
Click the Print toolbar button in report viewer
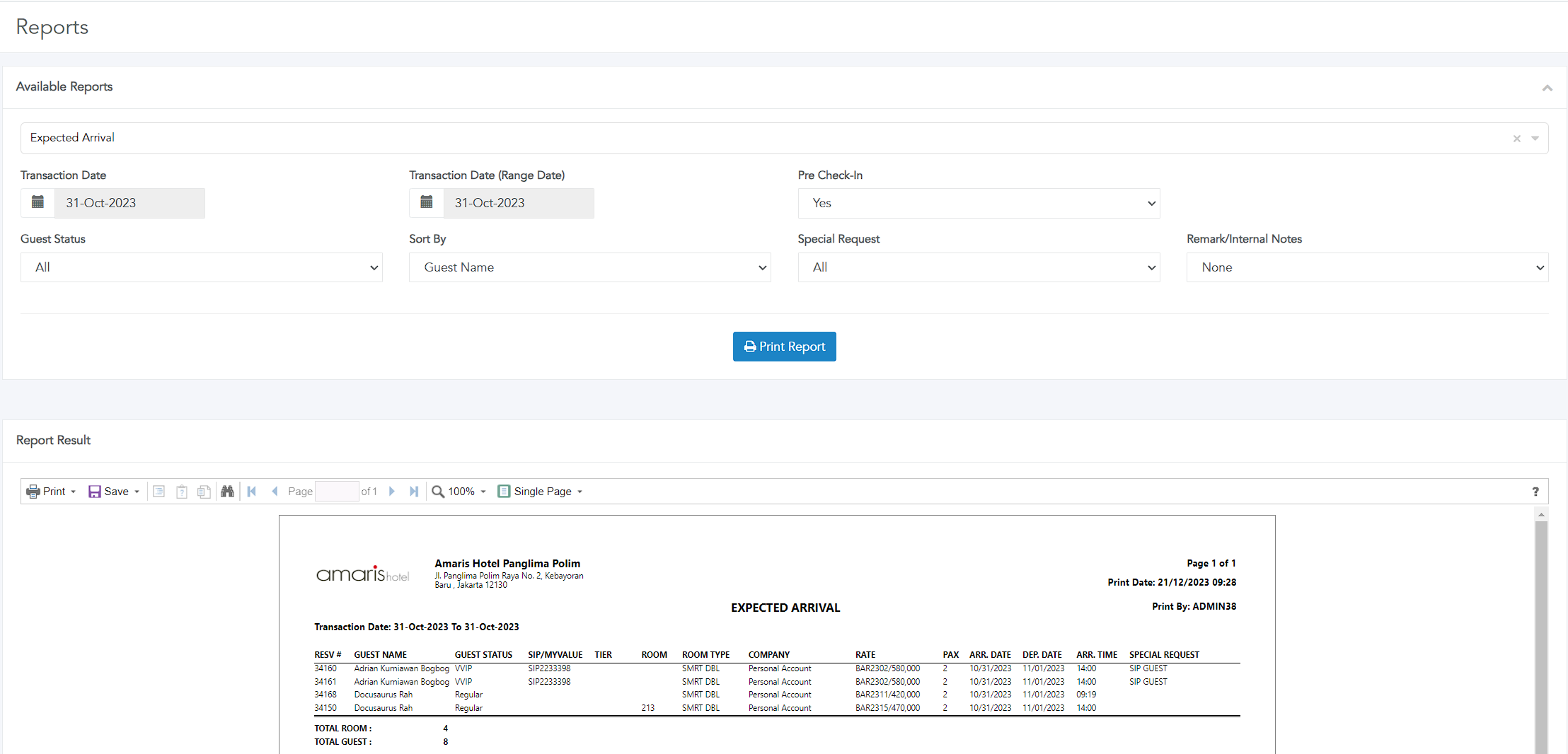coord(50,492)
